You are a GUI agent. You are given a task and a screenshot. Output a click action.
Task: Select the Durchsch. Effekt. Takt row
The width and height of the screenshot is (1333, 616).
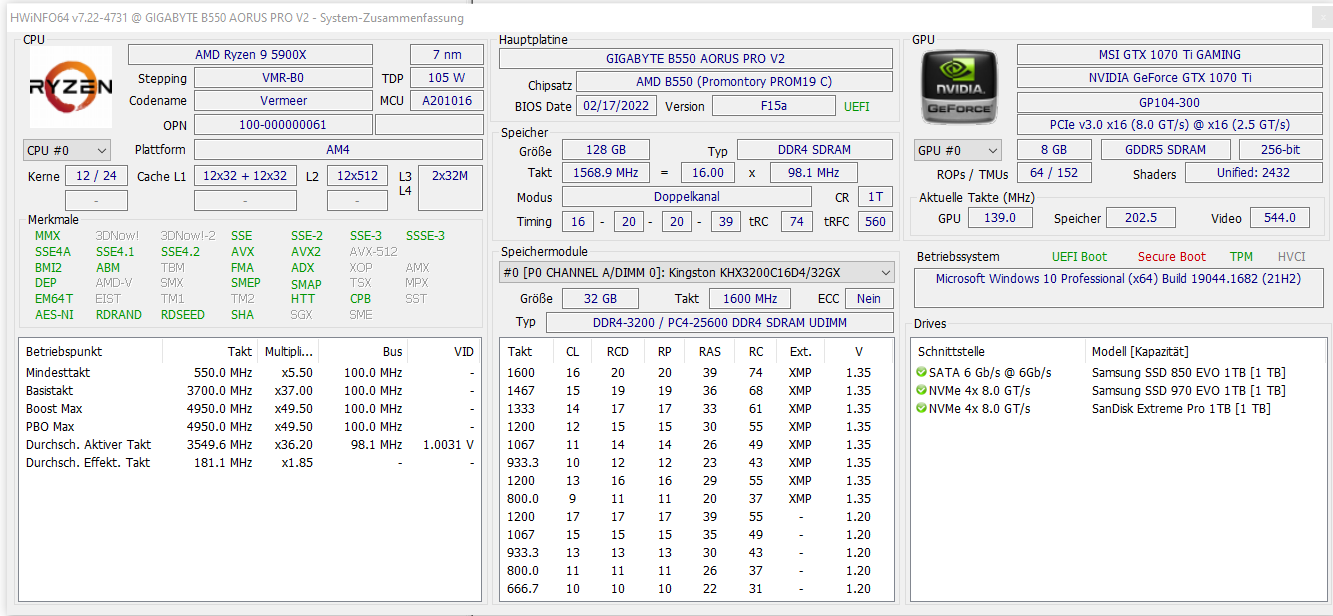[x=250, y=463]
